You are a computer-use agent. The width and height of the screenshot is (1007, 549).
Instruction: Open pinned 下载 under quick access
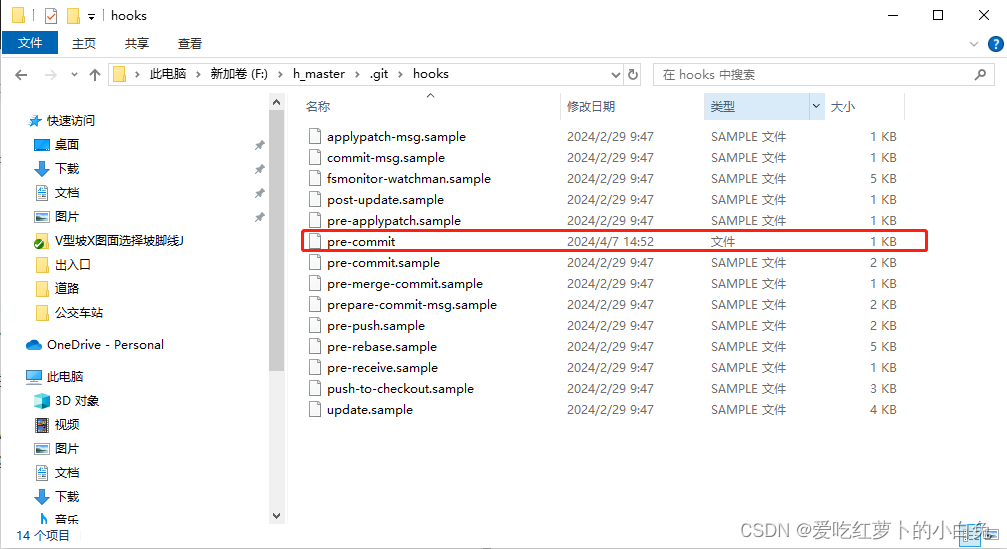point(67,168)
